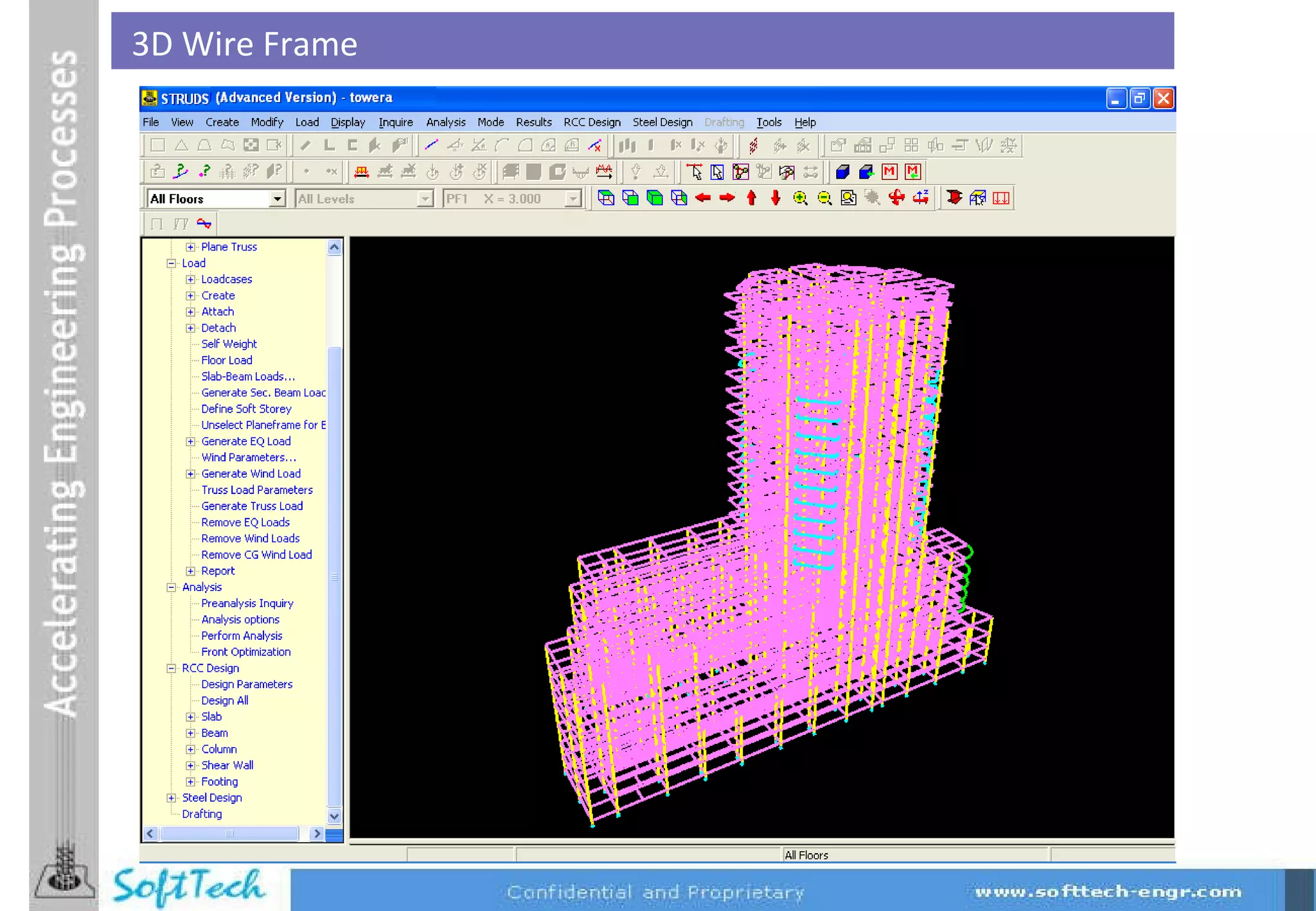Click the blue boxed select pointer icon
1316x911 pixels.
717,172
